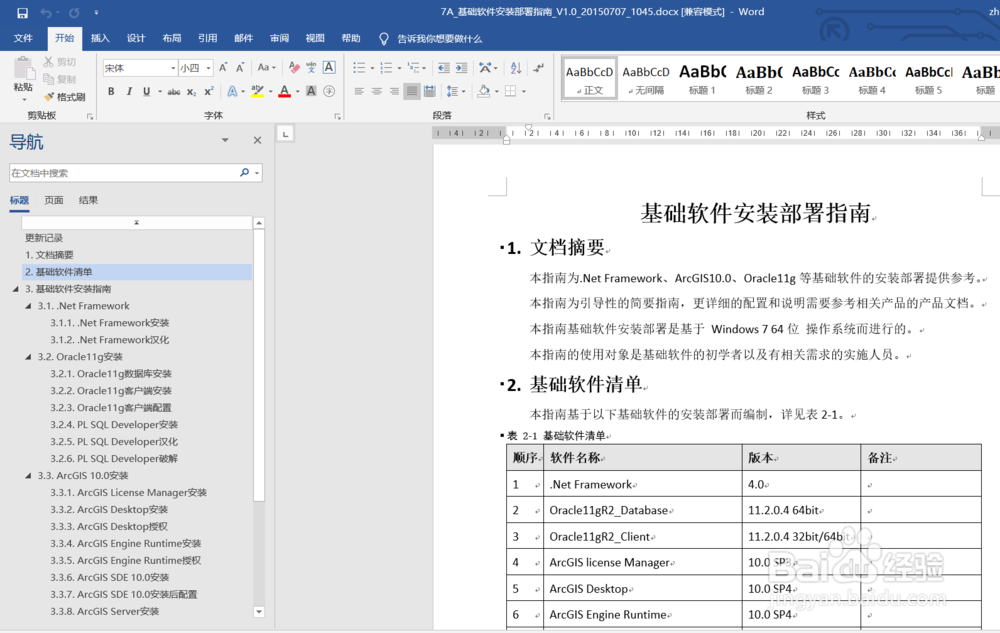1000x633 pixels.
Task: Collapse 3.2 Oracle11g安装 node
Action: point(28,357)
